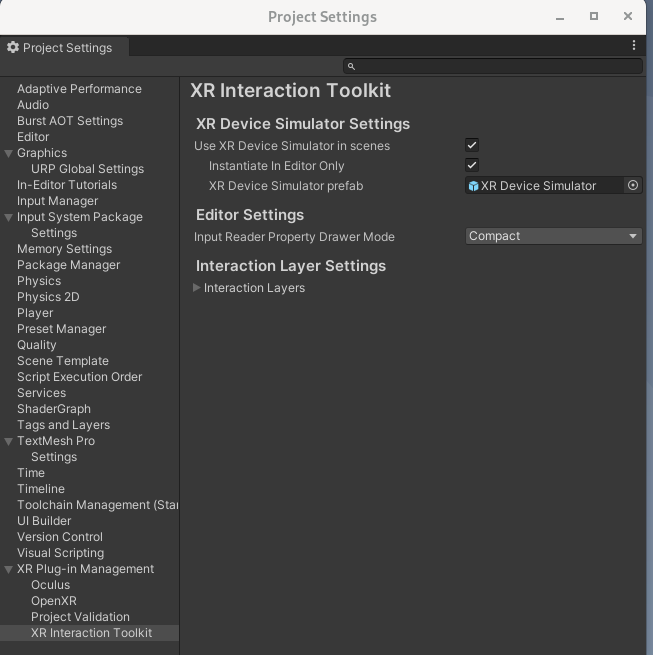
Task: Uncheck Instantiate In Editor Only
Action: coord(472,165)
